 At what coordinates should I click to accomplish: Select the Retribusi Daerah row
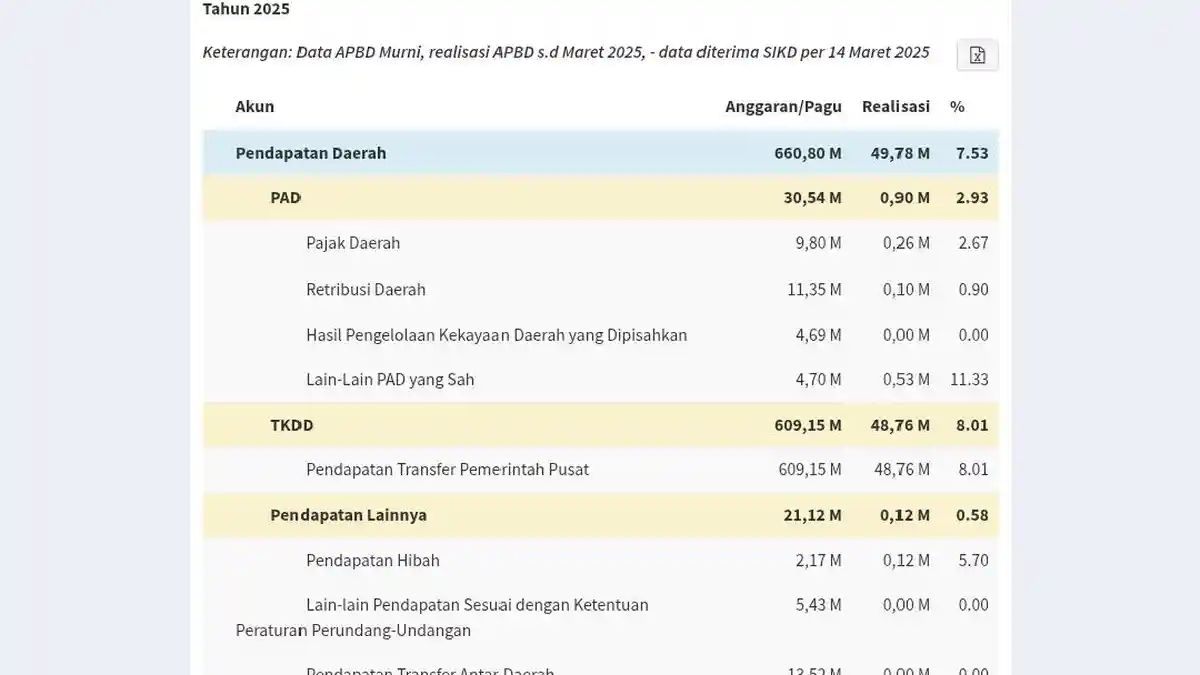600,289
